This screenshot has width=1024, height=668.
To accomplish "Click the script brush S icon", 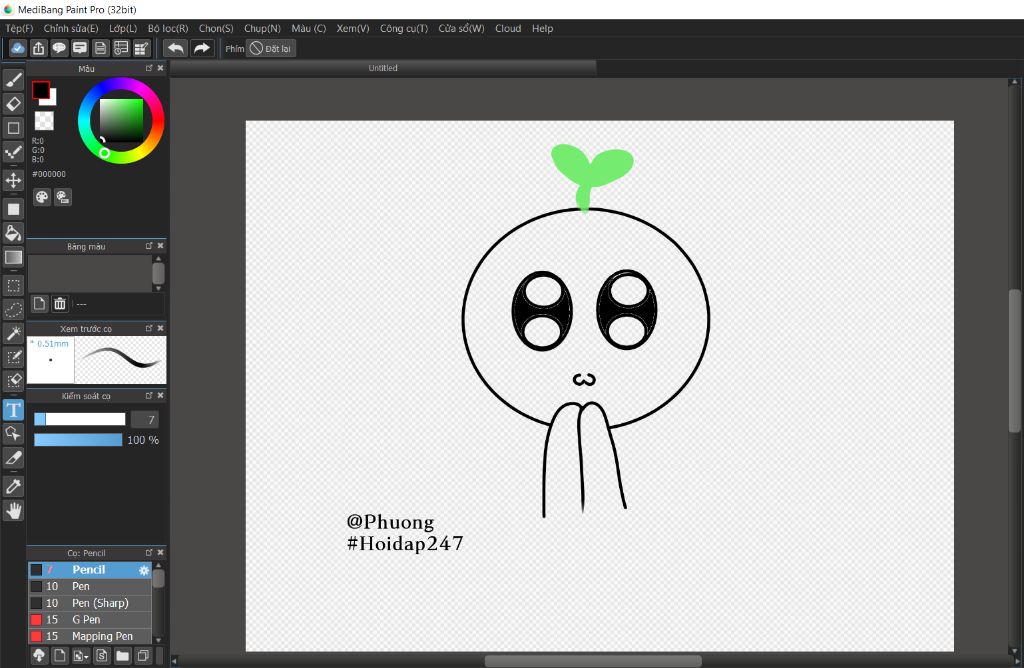I will (101, 656).
